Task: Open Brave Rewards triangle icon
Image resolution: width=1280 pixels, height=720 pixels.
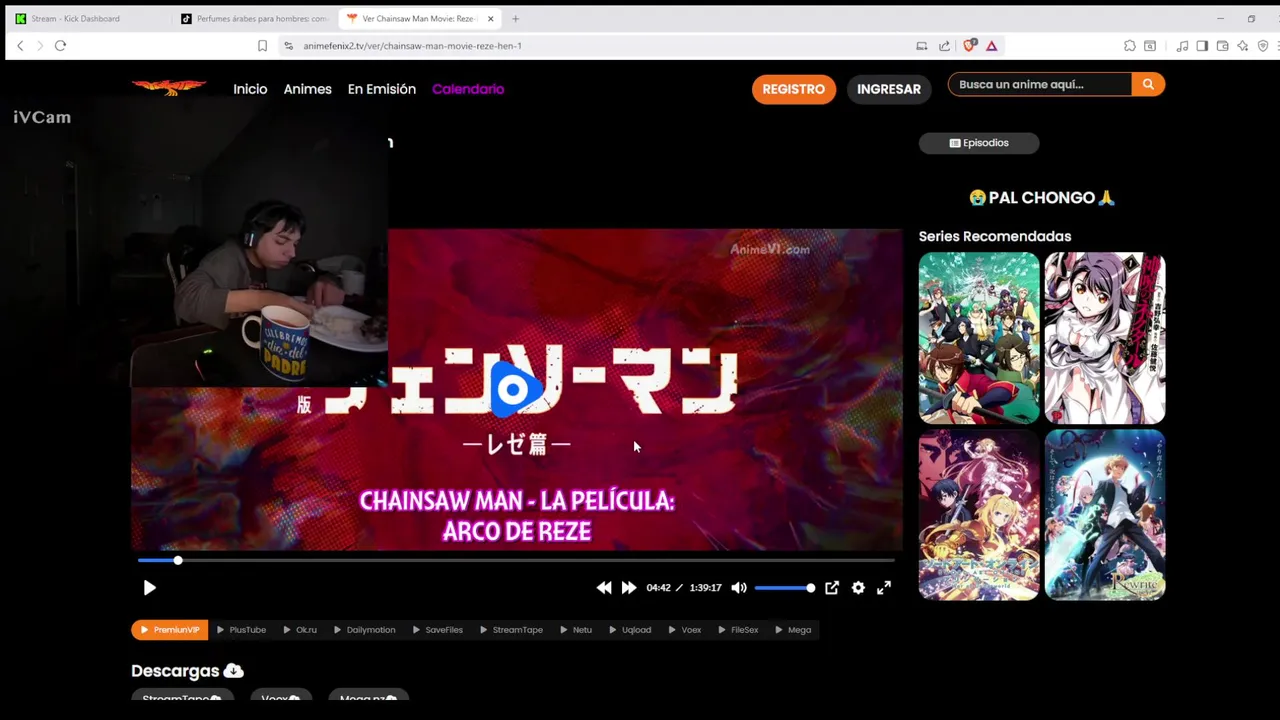Action: pos(991,46)
